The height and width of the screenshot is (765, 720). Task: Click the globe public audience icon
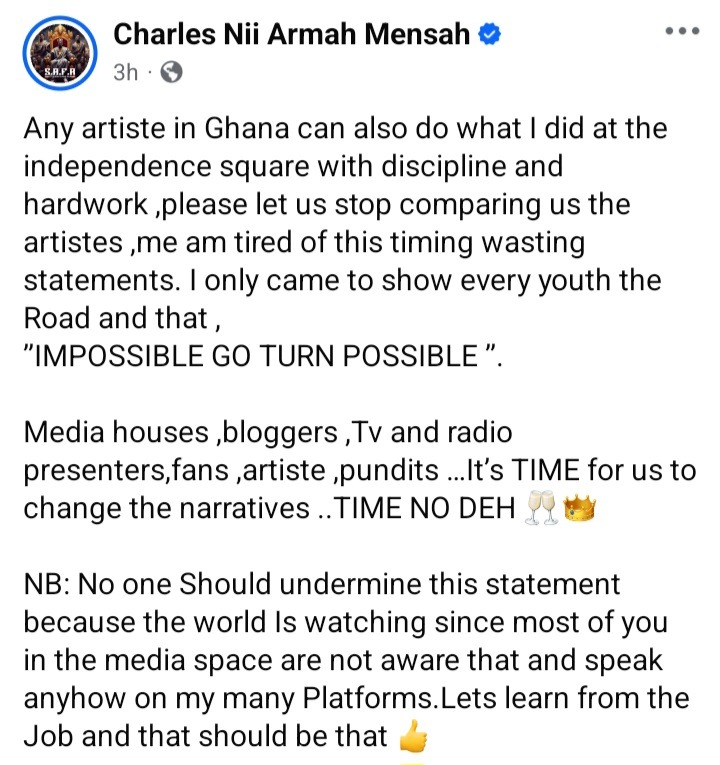coord(171,73)
